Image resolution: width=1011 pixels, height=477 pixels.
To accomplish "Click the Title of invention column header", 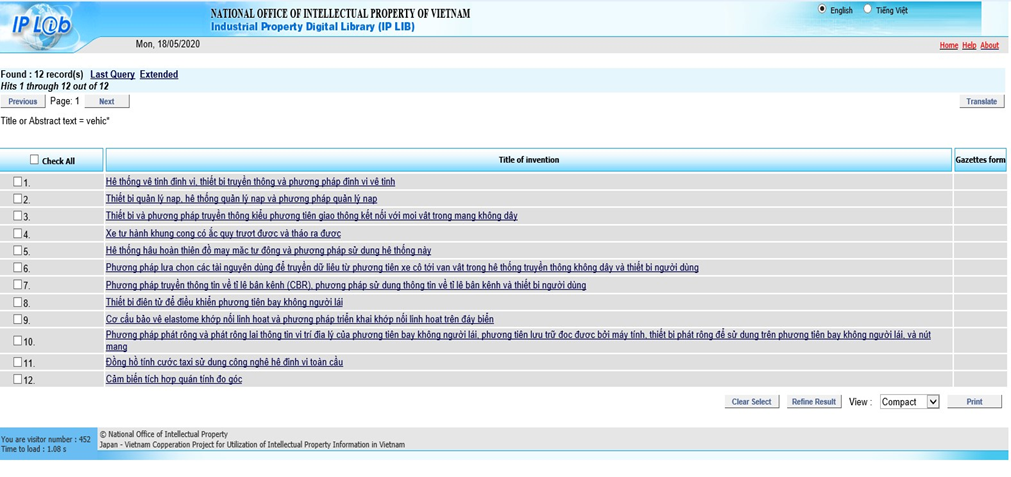I will 529,160.
